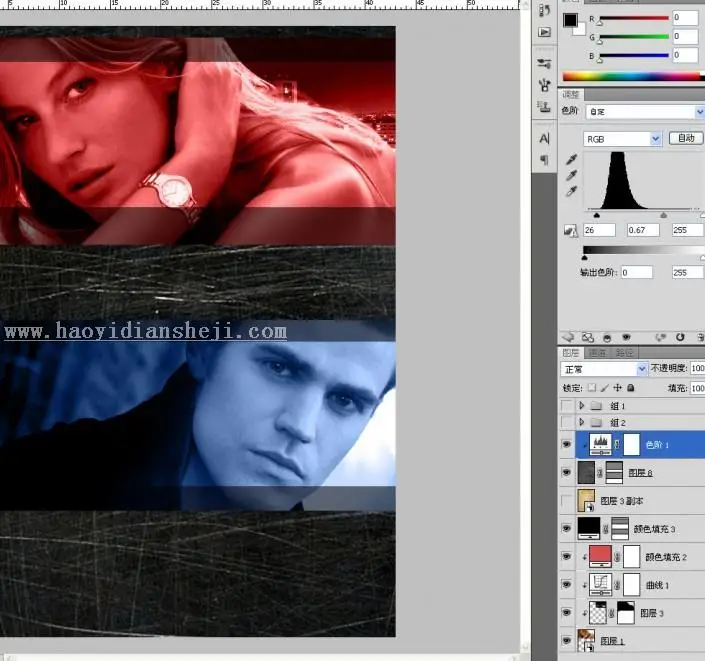Select the 曲线 1 curves thumbnail

pyautogui.click(x=601, y=585)
